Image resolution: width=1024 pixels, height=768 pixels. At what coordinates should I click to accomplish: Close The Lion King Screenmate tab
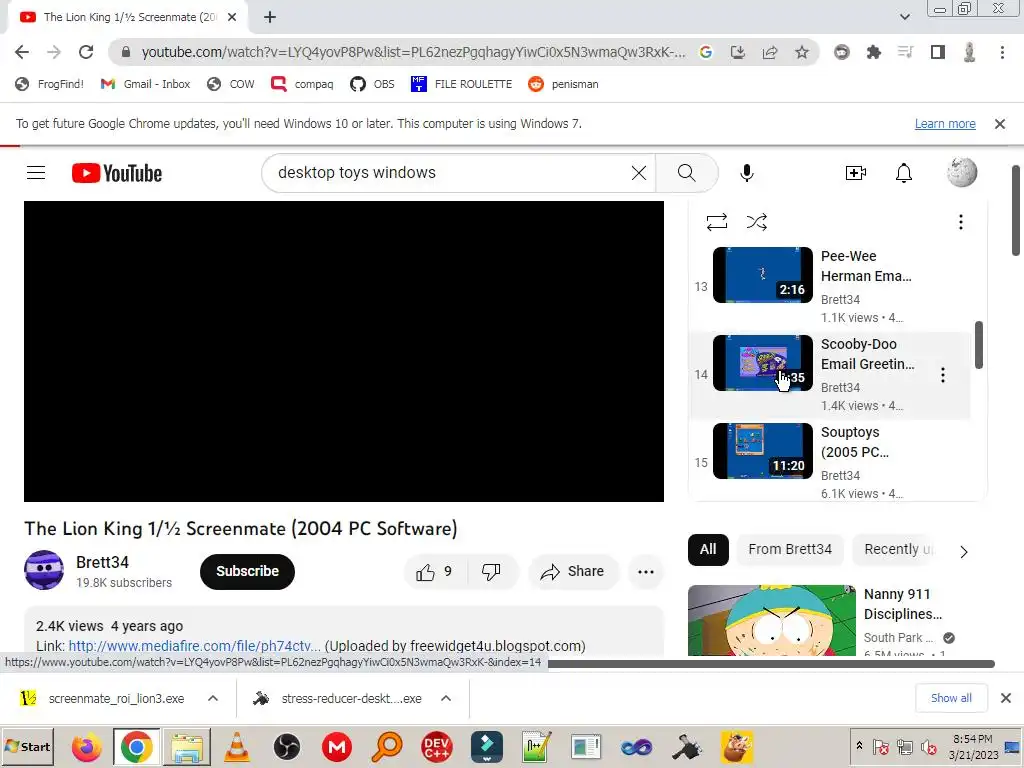pos(232,18)
